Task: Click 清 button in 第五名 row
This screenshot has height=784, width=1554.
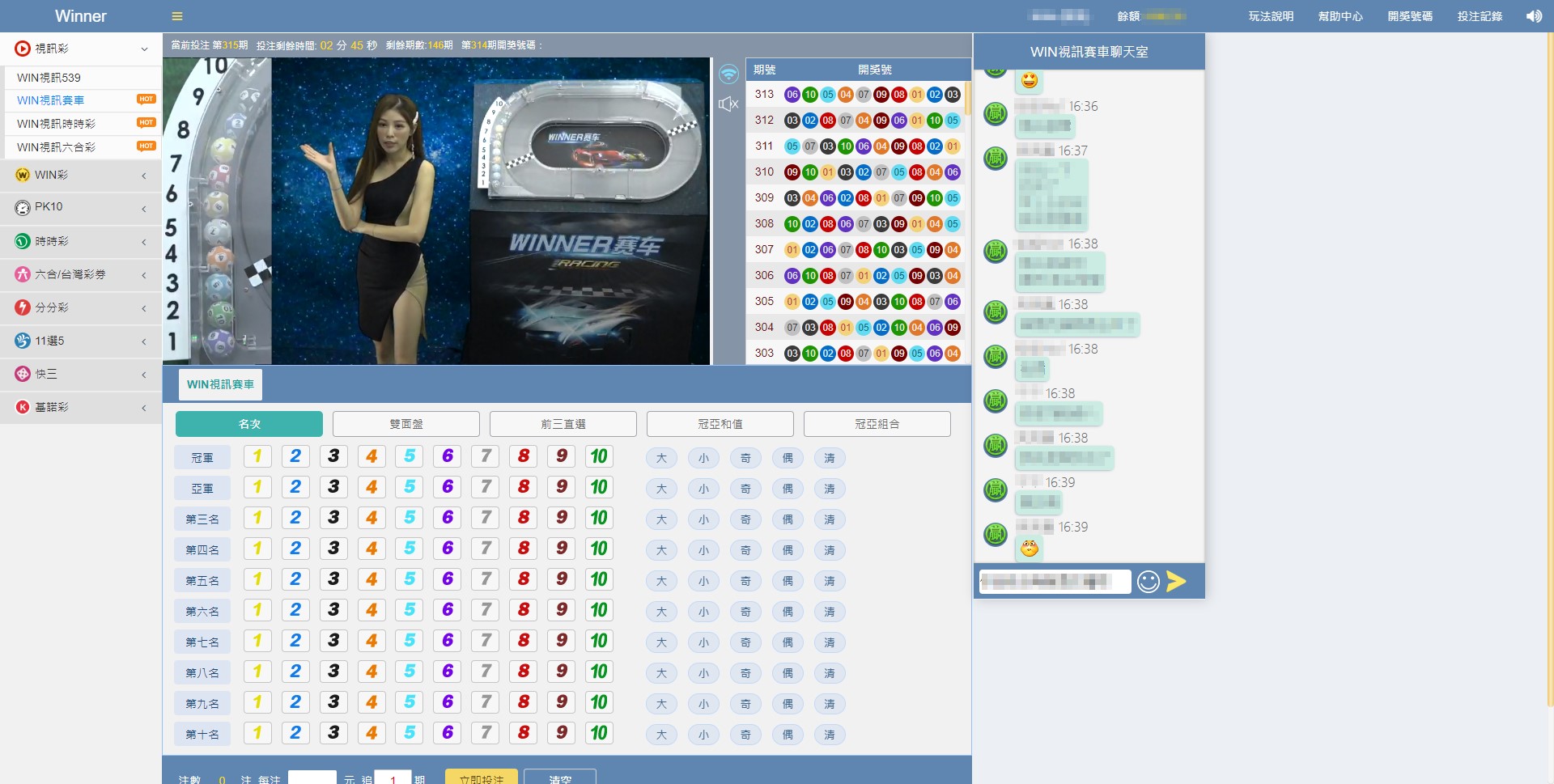Action: [x=830, y=581]
